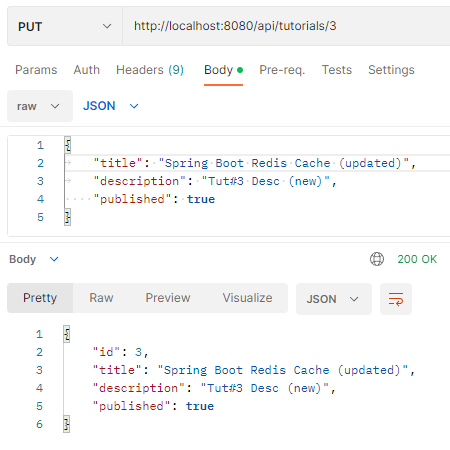Viewport: 450px width, 450px height.
Task: Select the Pre-req. tab
Action: click(x=282, y=70)
